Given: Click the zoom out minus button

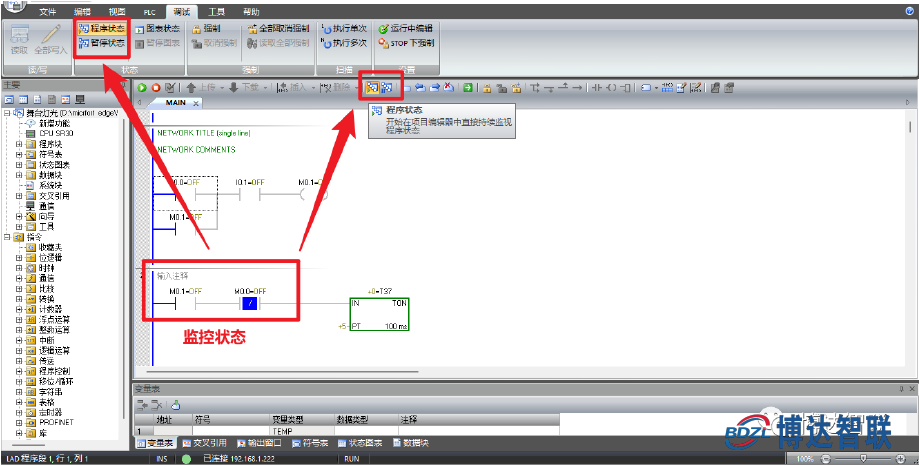Looking at the screenshot, I should click(x=826, y=459).
